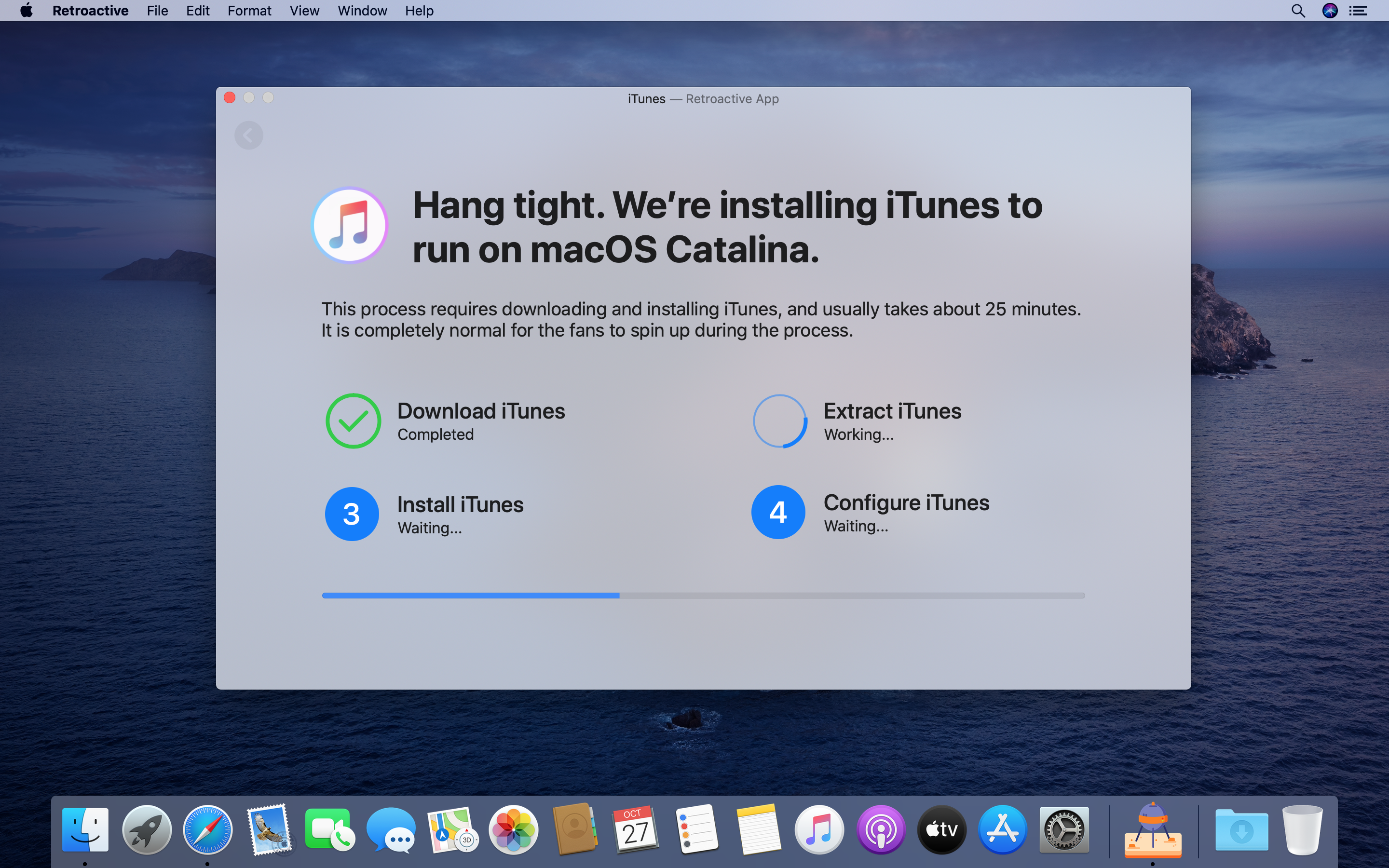Open the Help menu
This screenshot has height=868, width=1389.
tap(419, 11)
